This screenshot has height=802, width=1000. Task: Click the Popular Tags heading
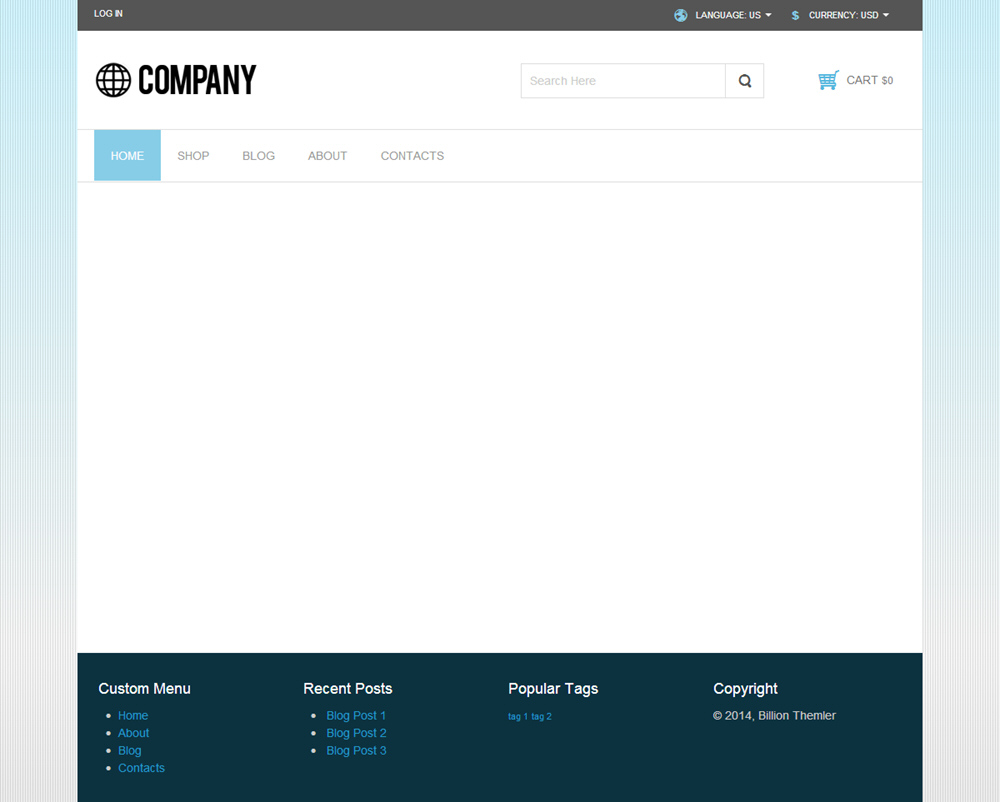coord(553,689)
